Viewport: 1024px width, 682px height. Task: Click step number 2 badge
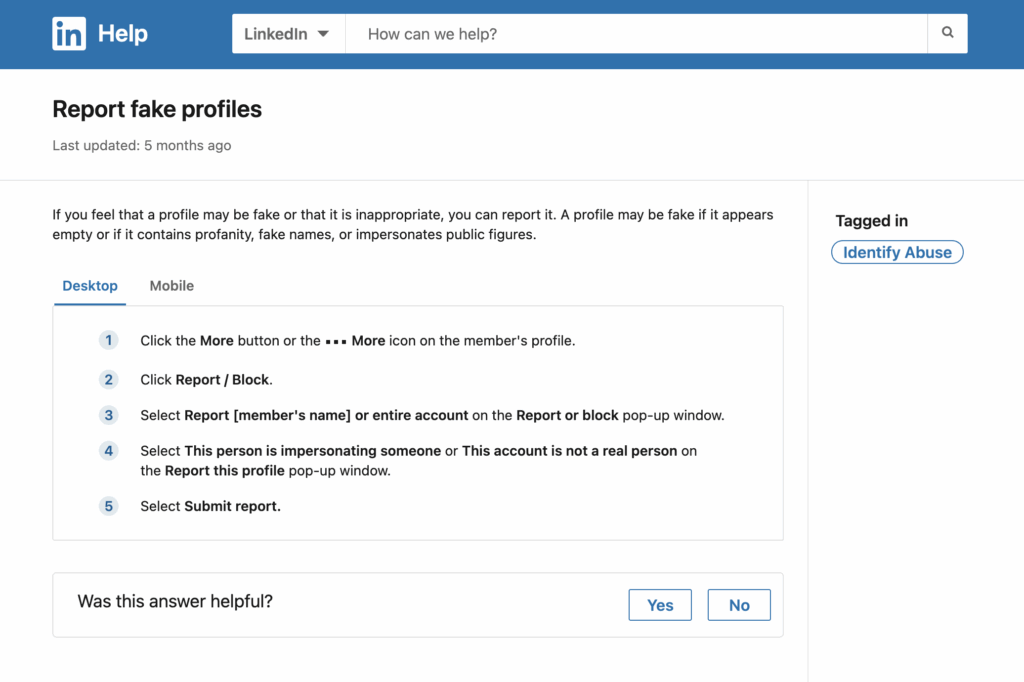point(108,380)
